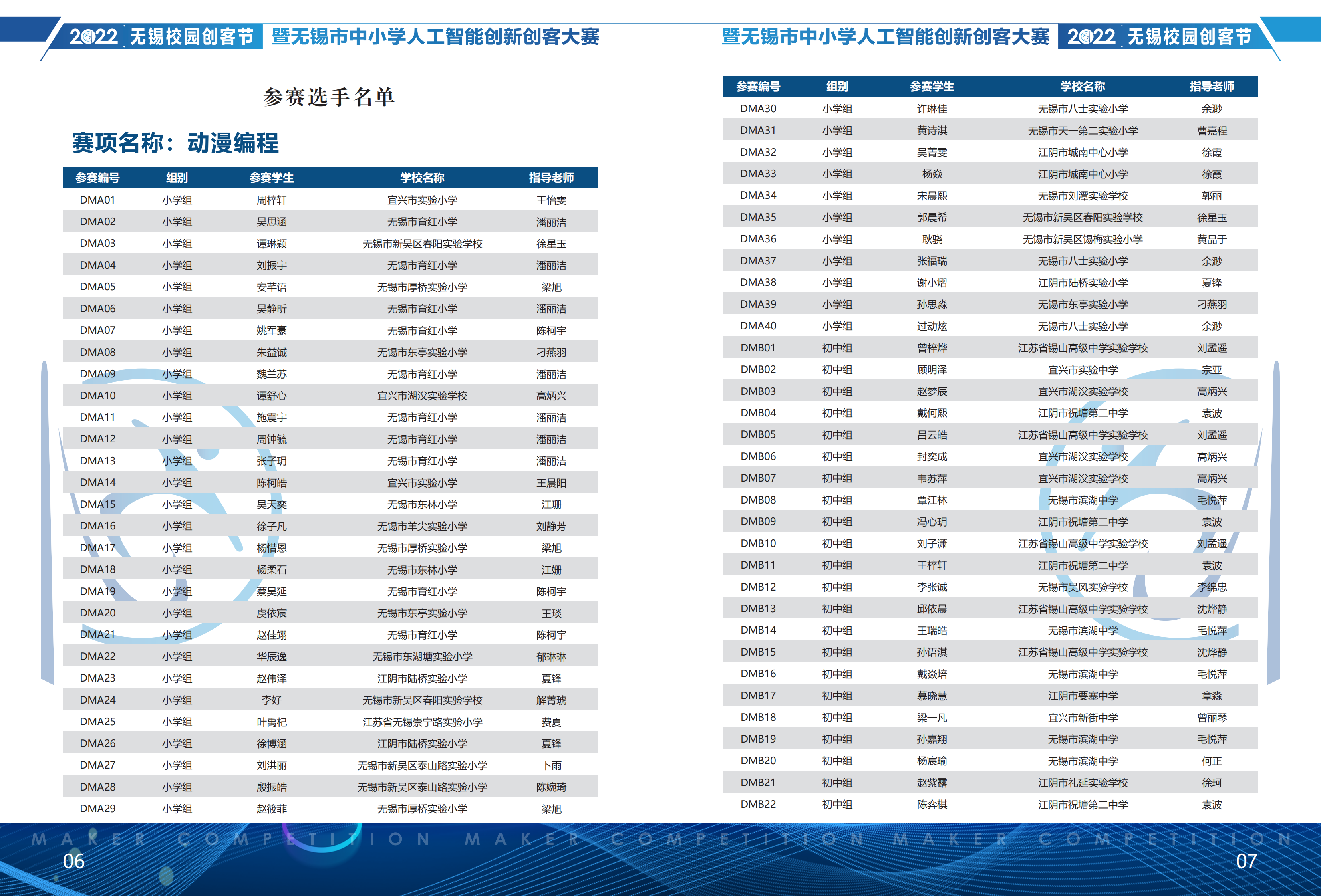
Task: Select entry number DMA30
Action: coord(758,109)
